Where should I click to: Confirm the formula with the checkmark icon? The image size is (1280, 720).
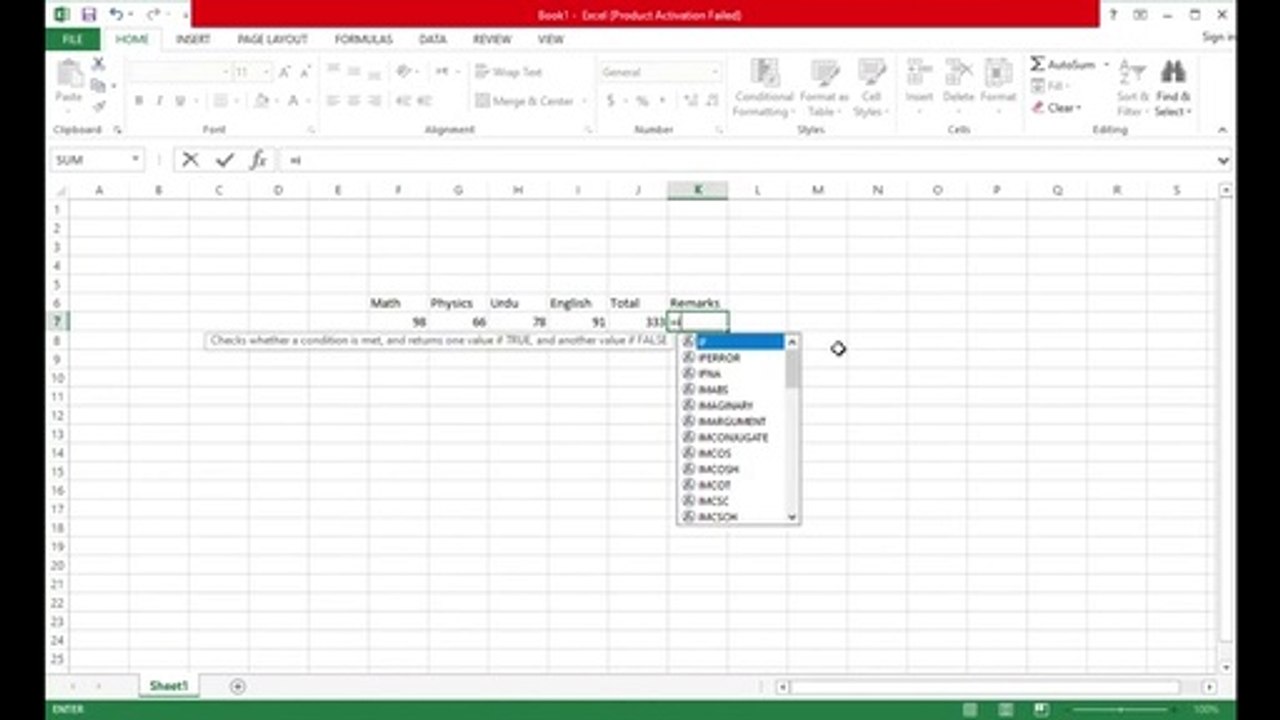pos(225,160)
